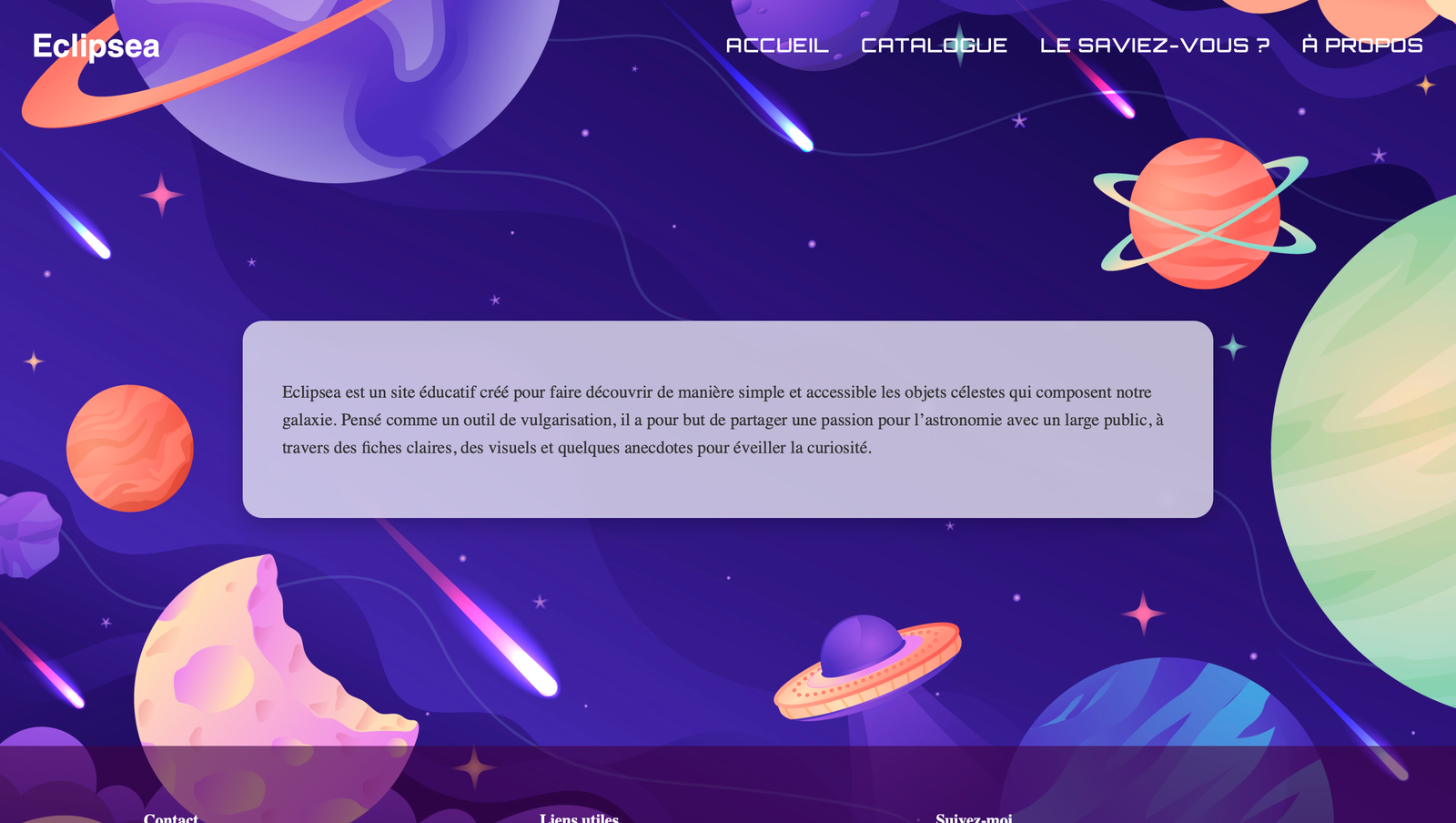
Task: Open the ACCUEIL page
Action: pos(777,46)
